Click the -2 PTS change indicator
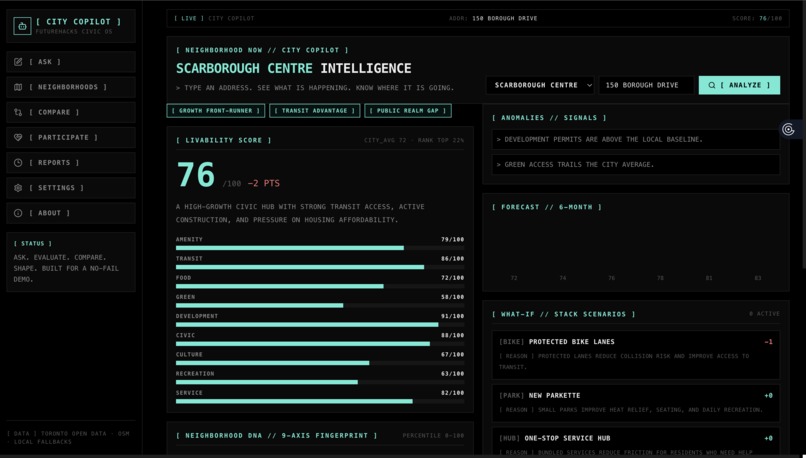The image size is (806, 458). pyautogui.click(x=264, y=184)
